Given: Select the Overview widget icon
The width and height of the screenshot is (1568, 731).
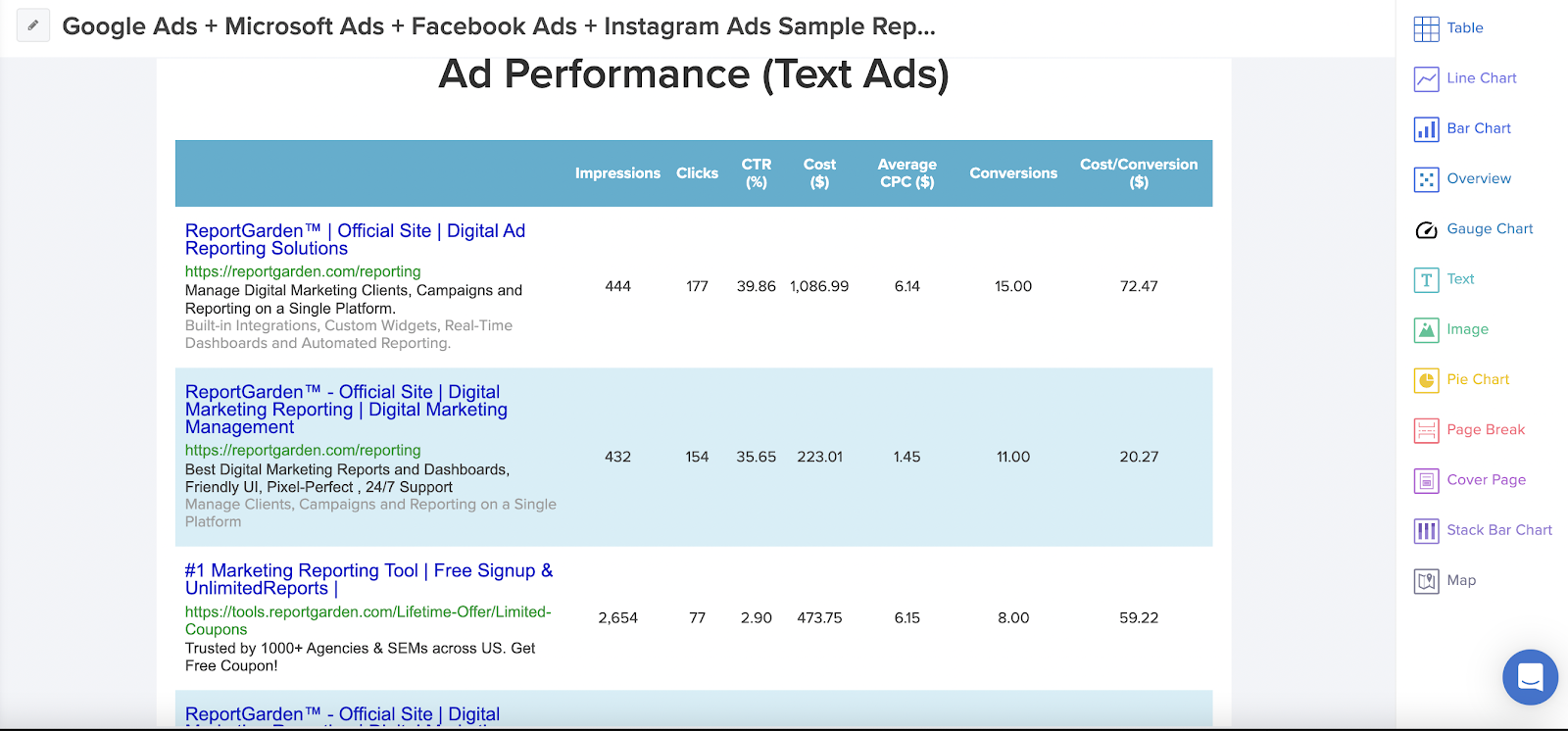Looking at the screenshot, I should click(x=1426, y=179).
